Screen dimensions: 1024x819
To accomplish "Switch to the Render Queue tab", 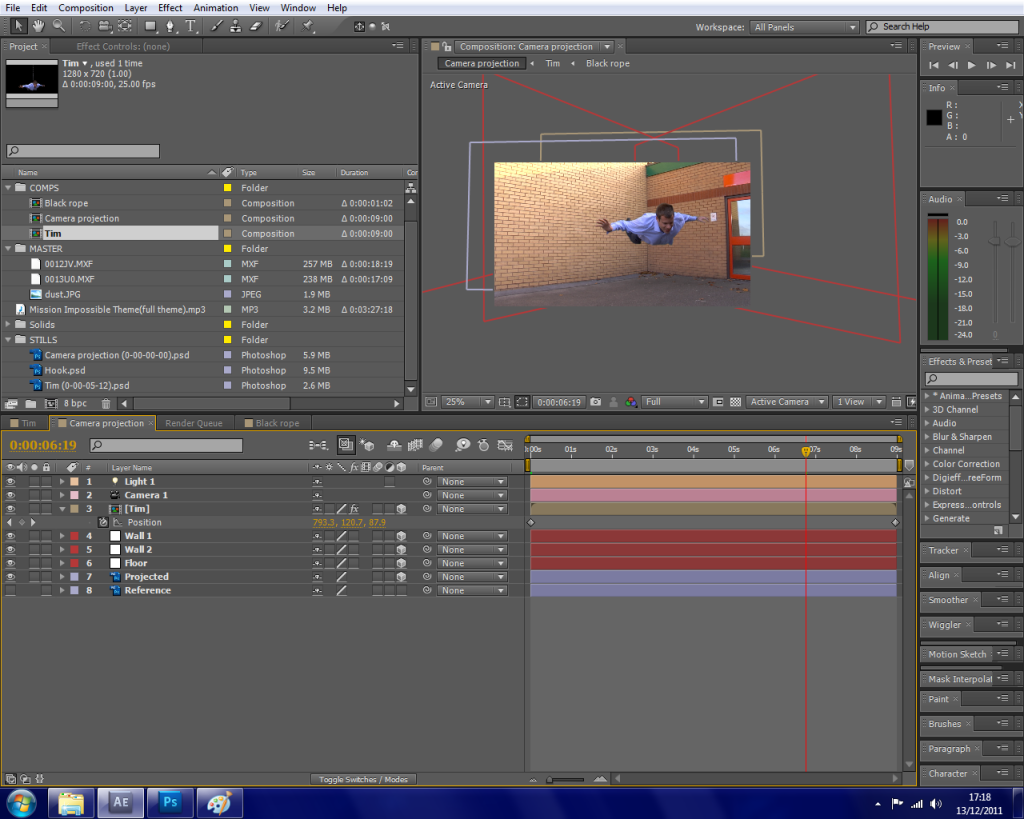I will [194, 423].
